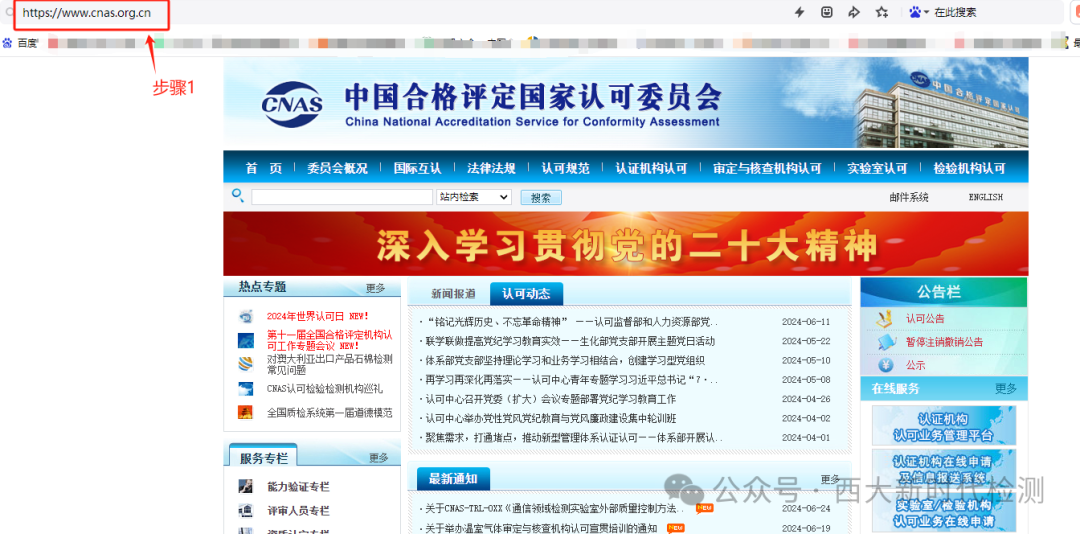1080x534 pixels.
Task: Click the magnifier icon beside site search
Action: click(238, 196)
